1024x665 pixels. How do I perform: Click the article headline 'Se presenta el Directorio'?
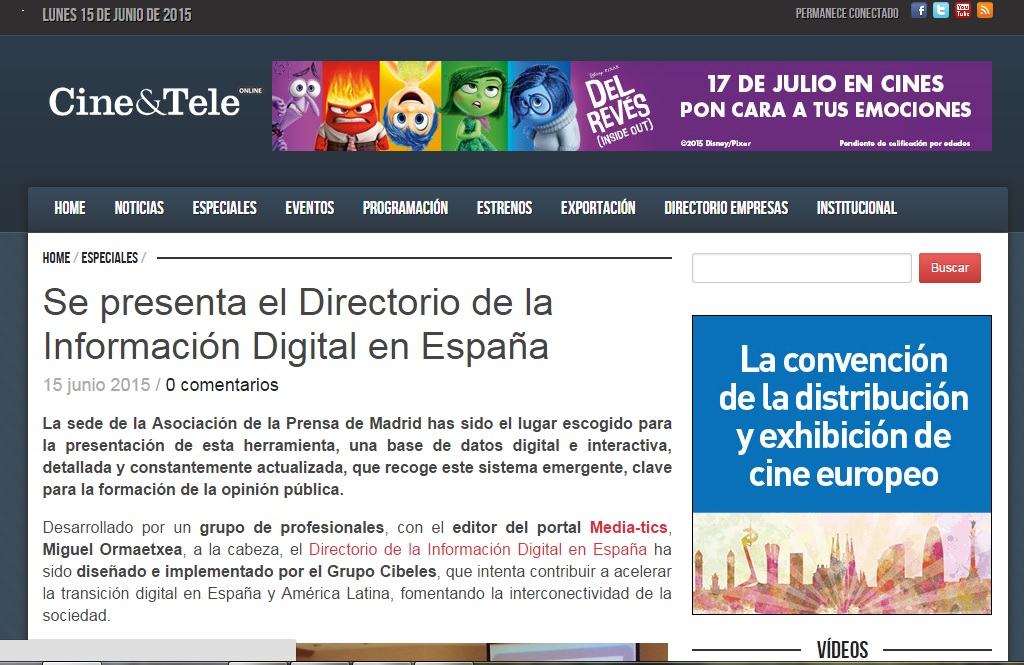pos(298,324)
